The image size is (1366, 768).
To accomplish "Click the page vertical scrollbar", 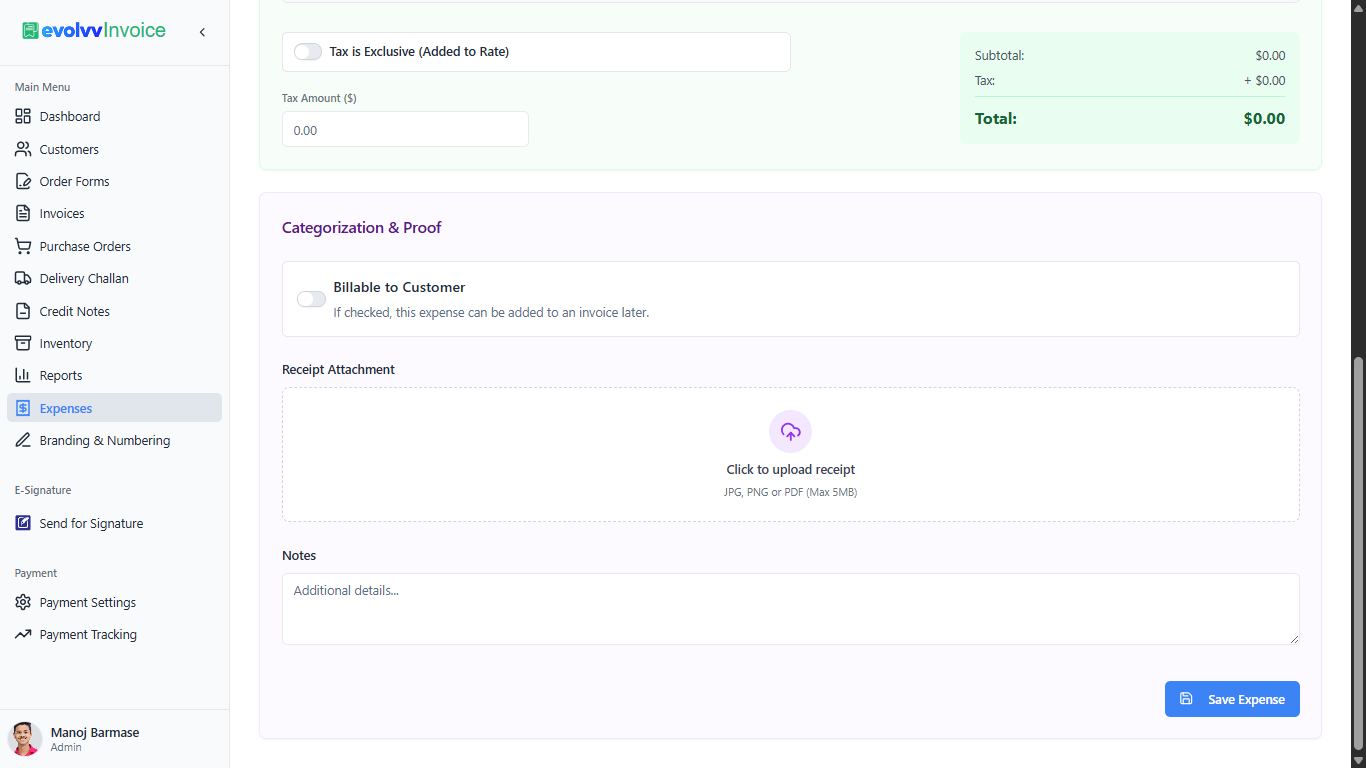I will (x=1357, y=555).
